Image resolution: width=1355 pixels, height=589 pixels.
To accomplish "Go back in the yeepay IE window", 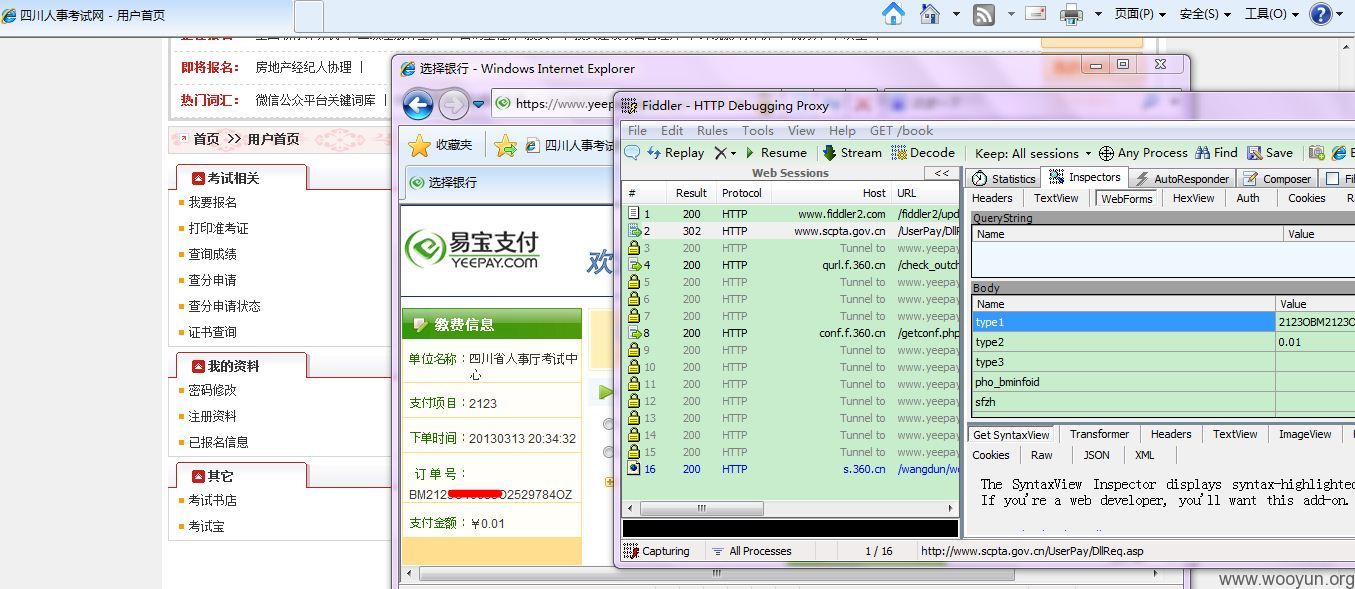I will click(x=418, y=104).
